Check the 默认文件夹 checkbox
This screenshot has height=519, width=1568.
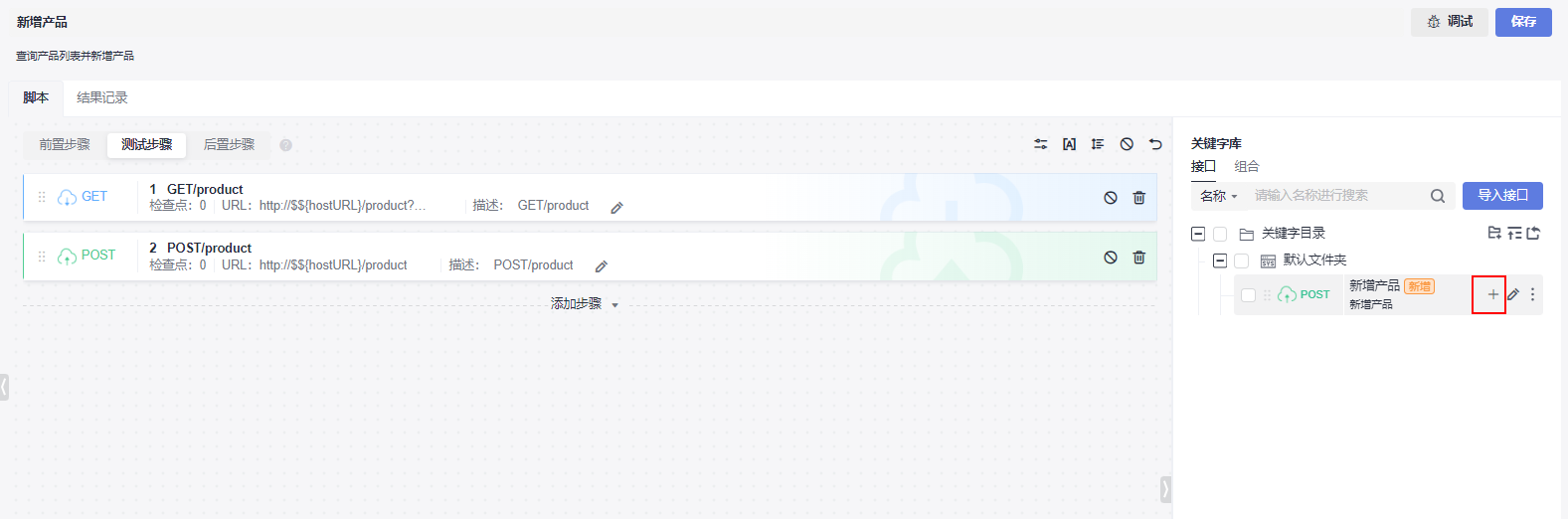point(1241,260)
